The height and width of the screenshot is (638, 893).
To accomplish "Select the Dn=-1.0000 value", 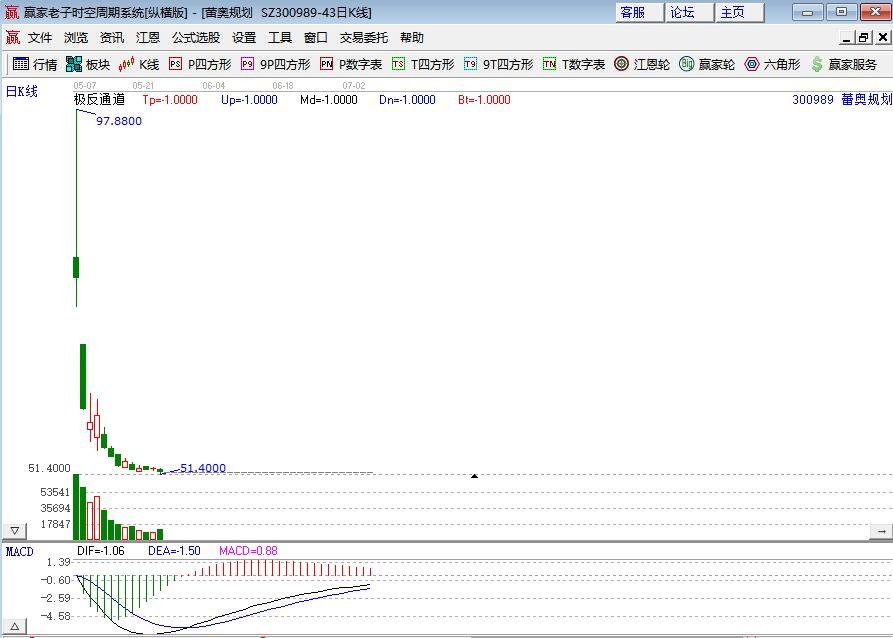I will (407, 100).
